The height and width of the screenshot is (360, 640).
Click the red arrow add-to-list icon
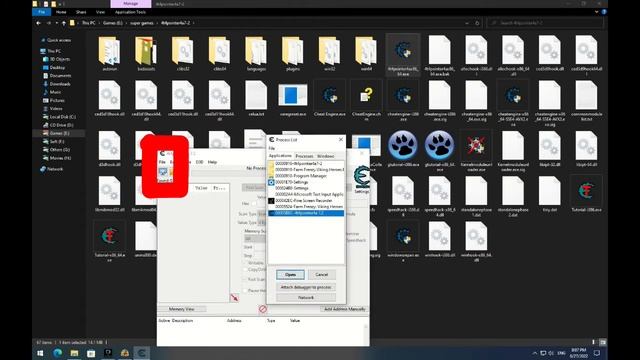[234, 298]
